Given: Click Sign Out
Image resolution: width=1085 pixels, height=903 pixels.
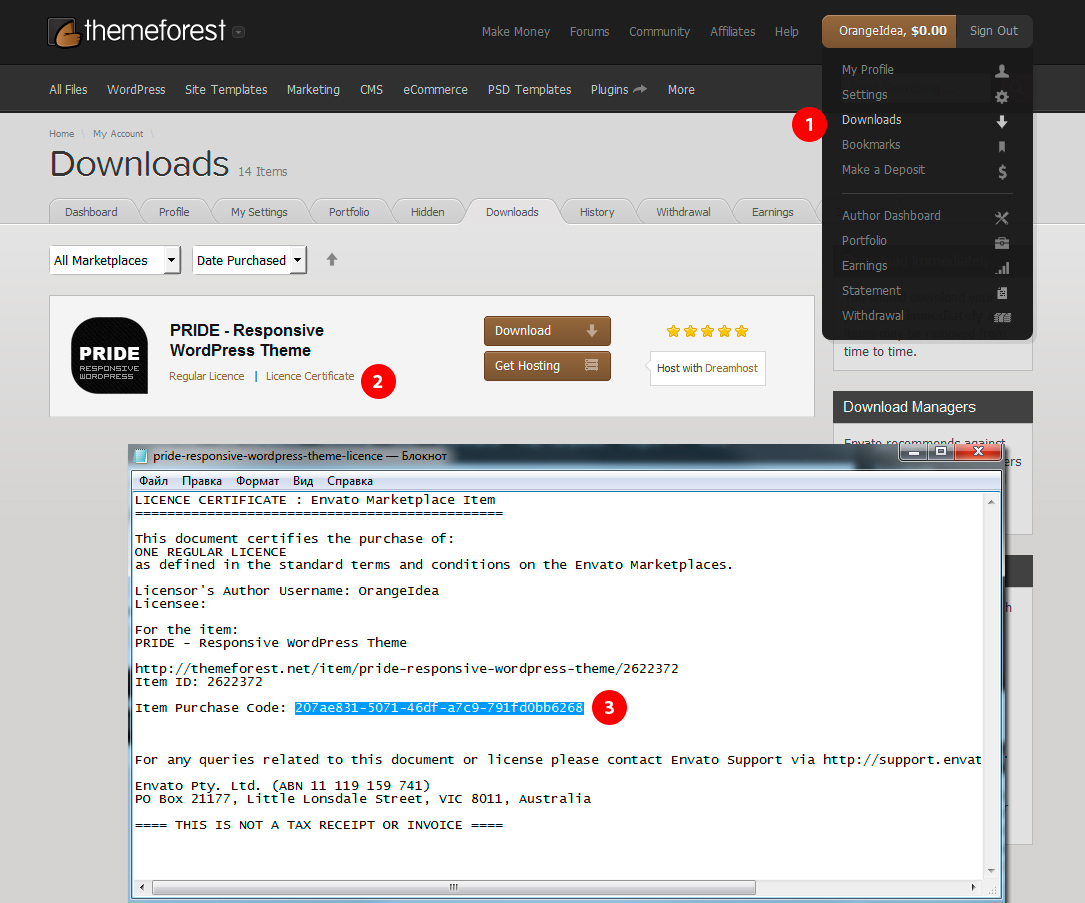Looking at the screenshot, I should coord(993,31).
